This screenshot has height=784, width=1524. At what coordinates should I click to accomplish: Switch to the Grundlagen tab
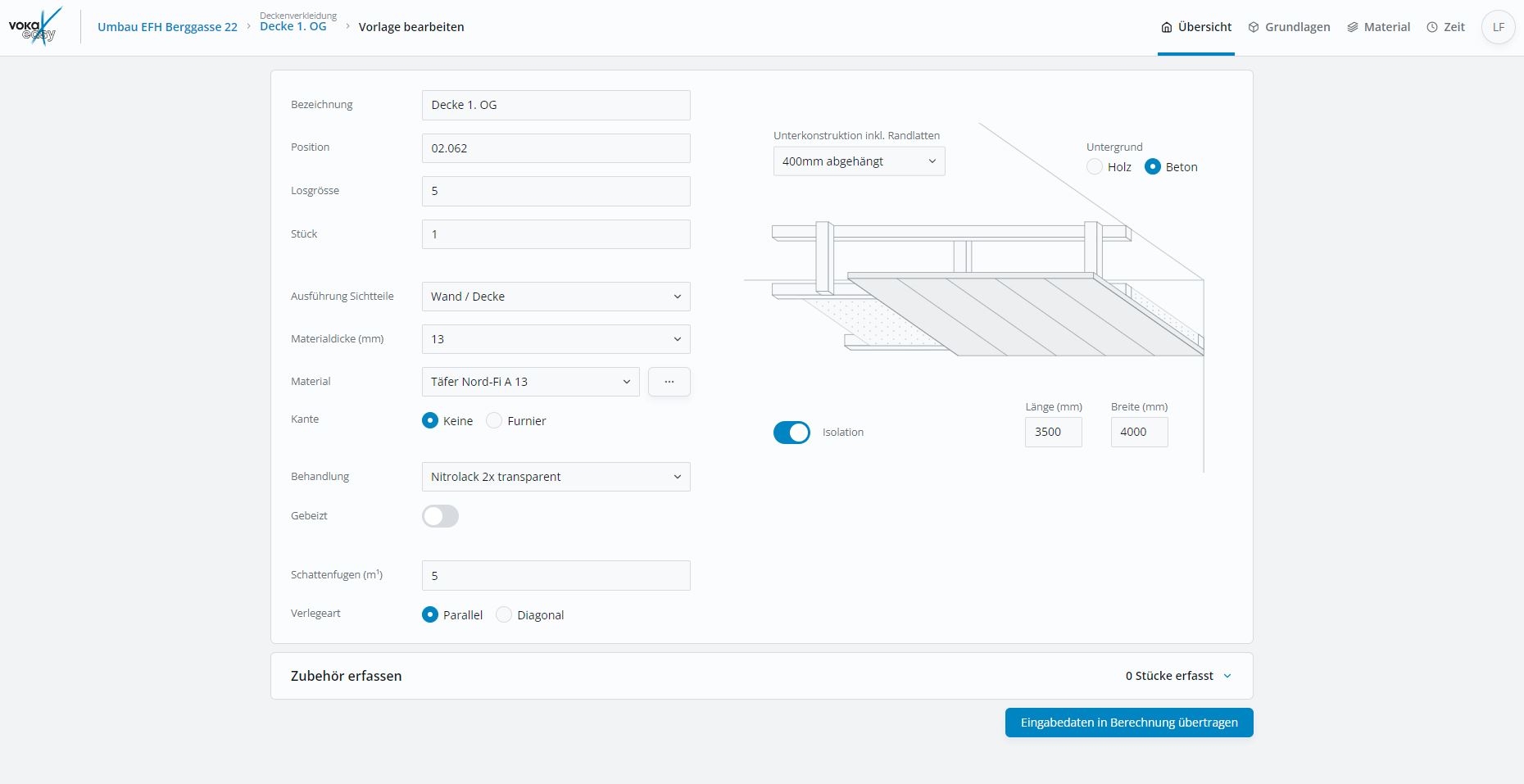click(x=1297, y=27)
